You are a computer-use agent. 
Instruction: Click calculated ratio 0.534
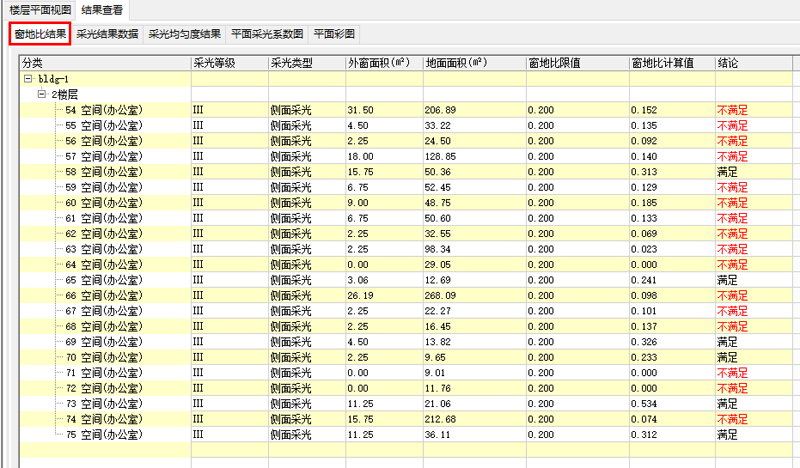(644, 404)
